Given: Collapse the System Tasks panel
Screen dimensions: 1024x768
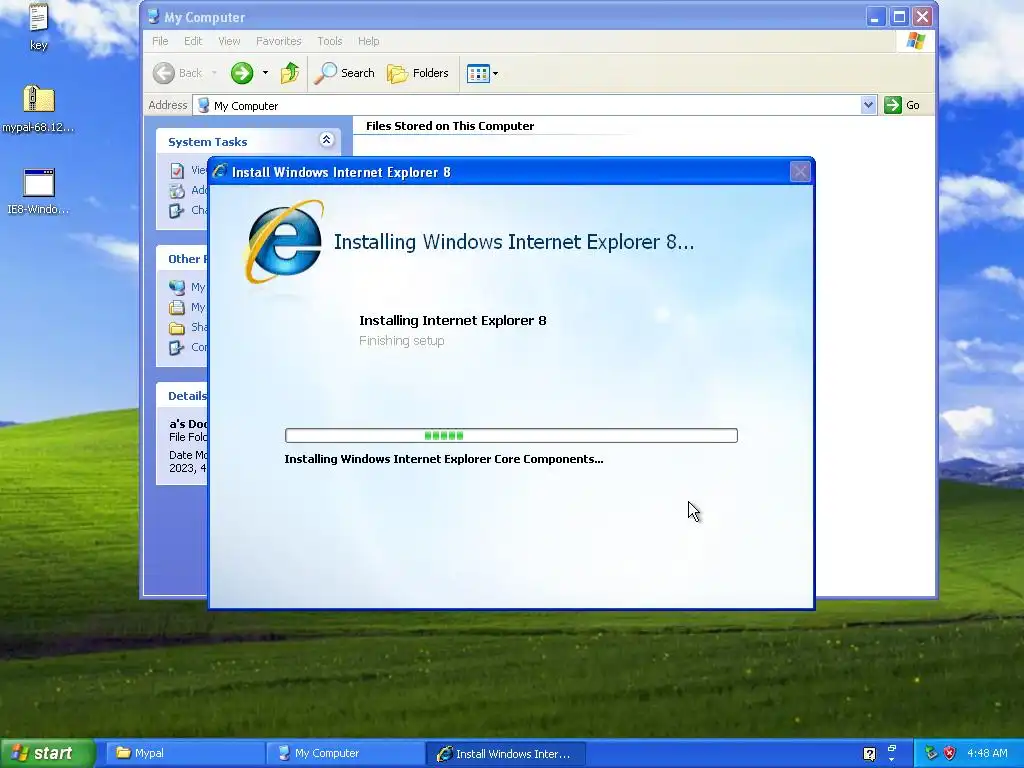Looking at the screenshot, I should 326,140.
